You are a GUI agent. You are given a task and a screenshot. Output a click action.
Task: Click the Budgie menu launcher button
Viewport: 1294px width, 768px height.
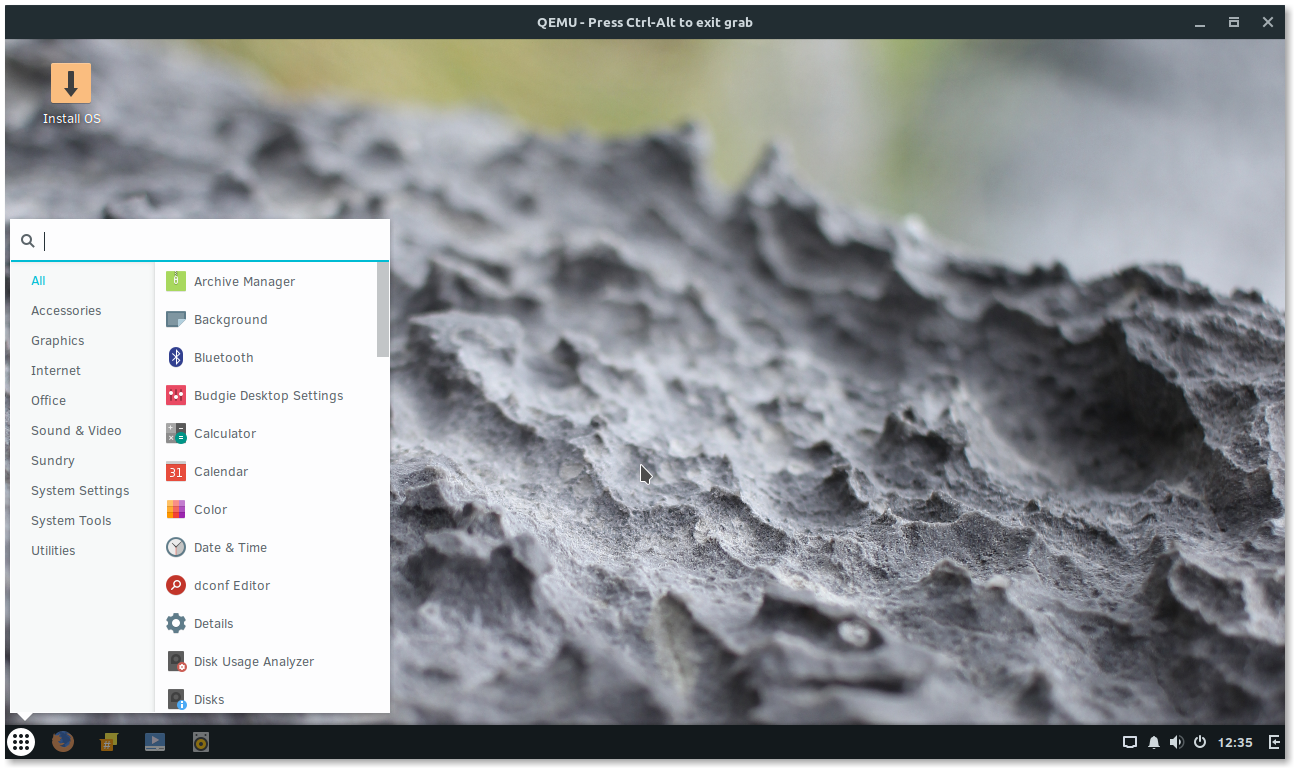[x=21, y=742]
